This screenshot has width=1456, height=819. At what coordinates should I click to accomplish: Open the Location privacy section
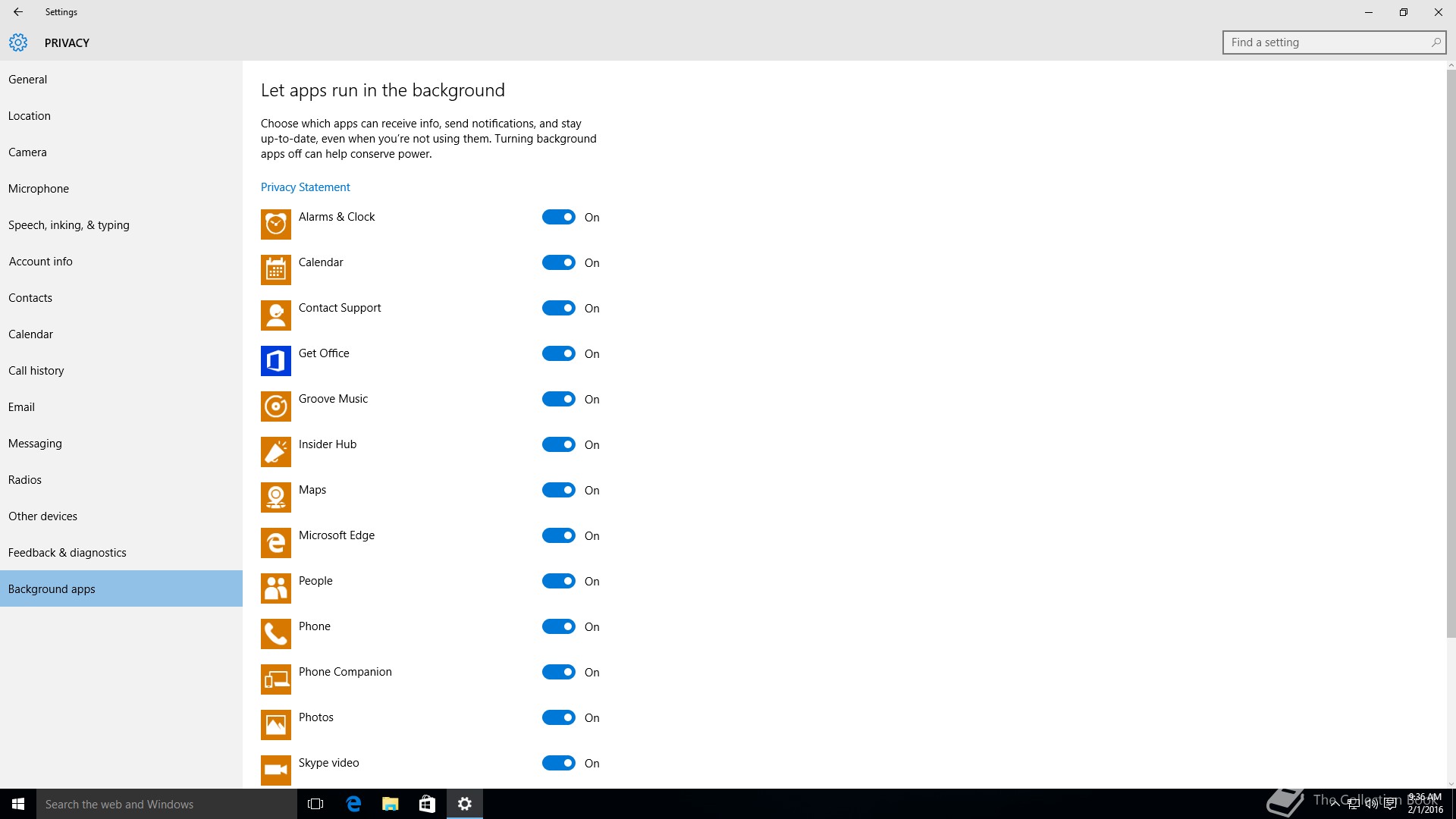tap(30, 116)
